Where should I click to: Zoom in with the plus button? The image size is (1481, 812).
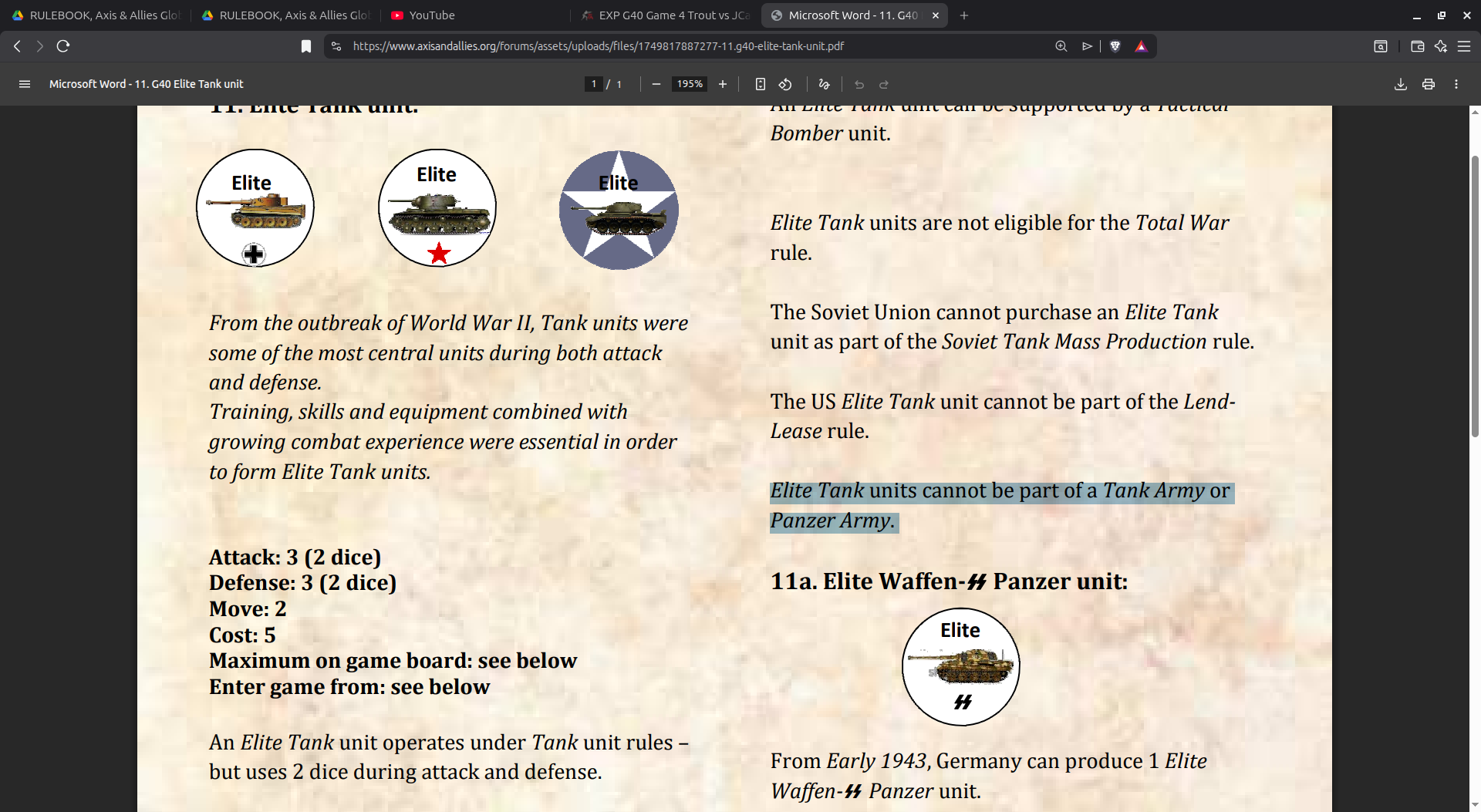(x=723, y=84)
